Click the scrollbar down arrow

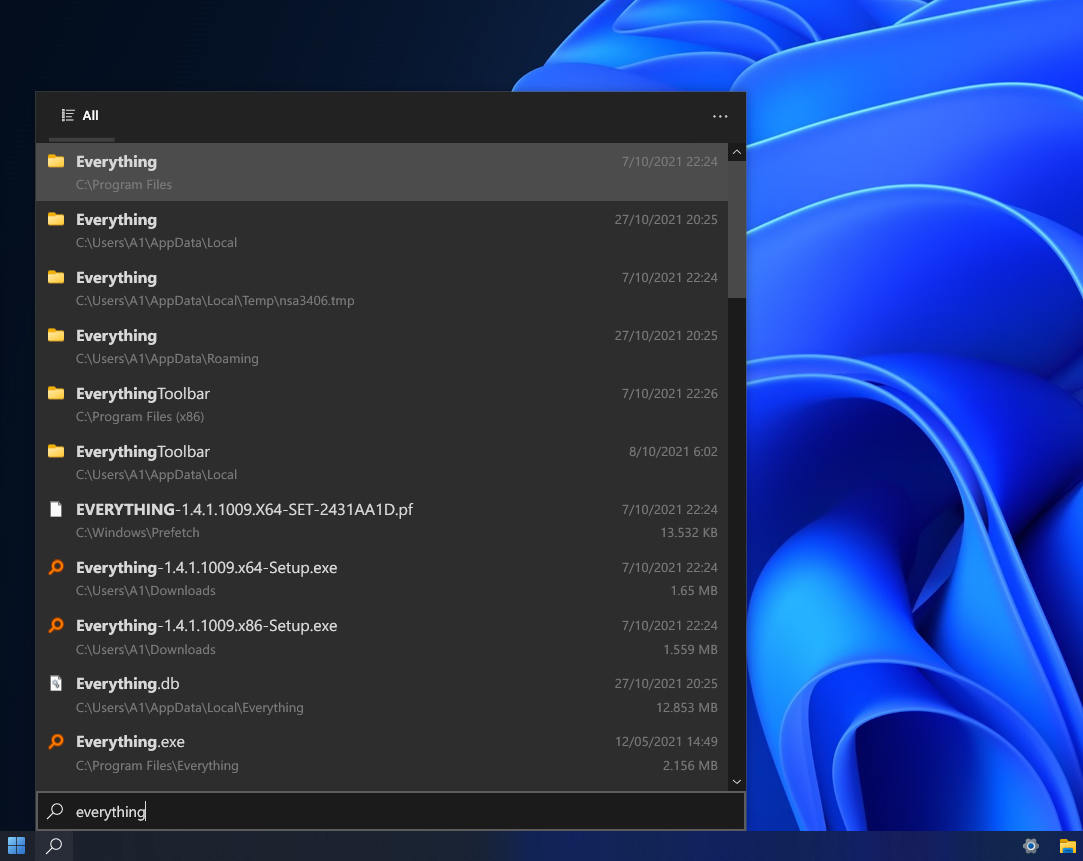737,781
